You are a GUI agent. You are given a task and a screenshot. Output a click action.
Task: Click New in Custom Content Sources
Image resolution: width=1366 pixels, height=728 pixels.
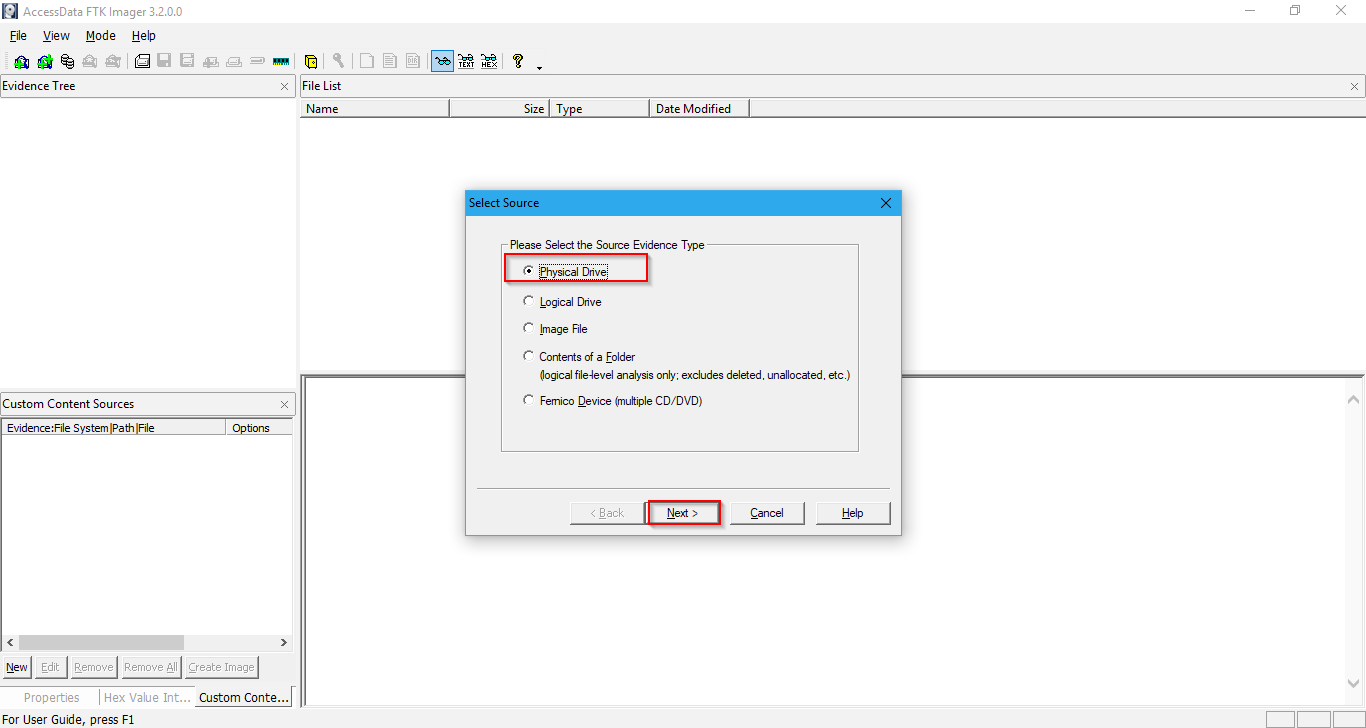coord(17,667)
